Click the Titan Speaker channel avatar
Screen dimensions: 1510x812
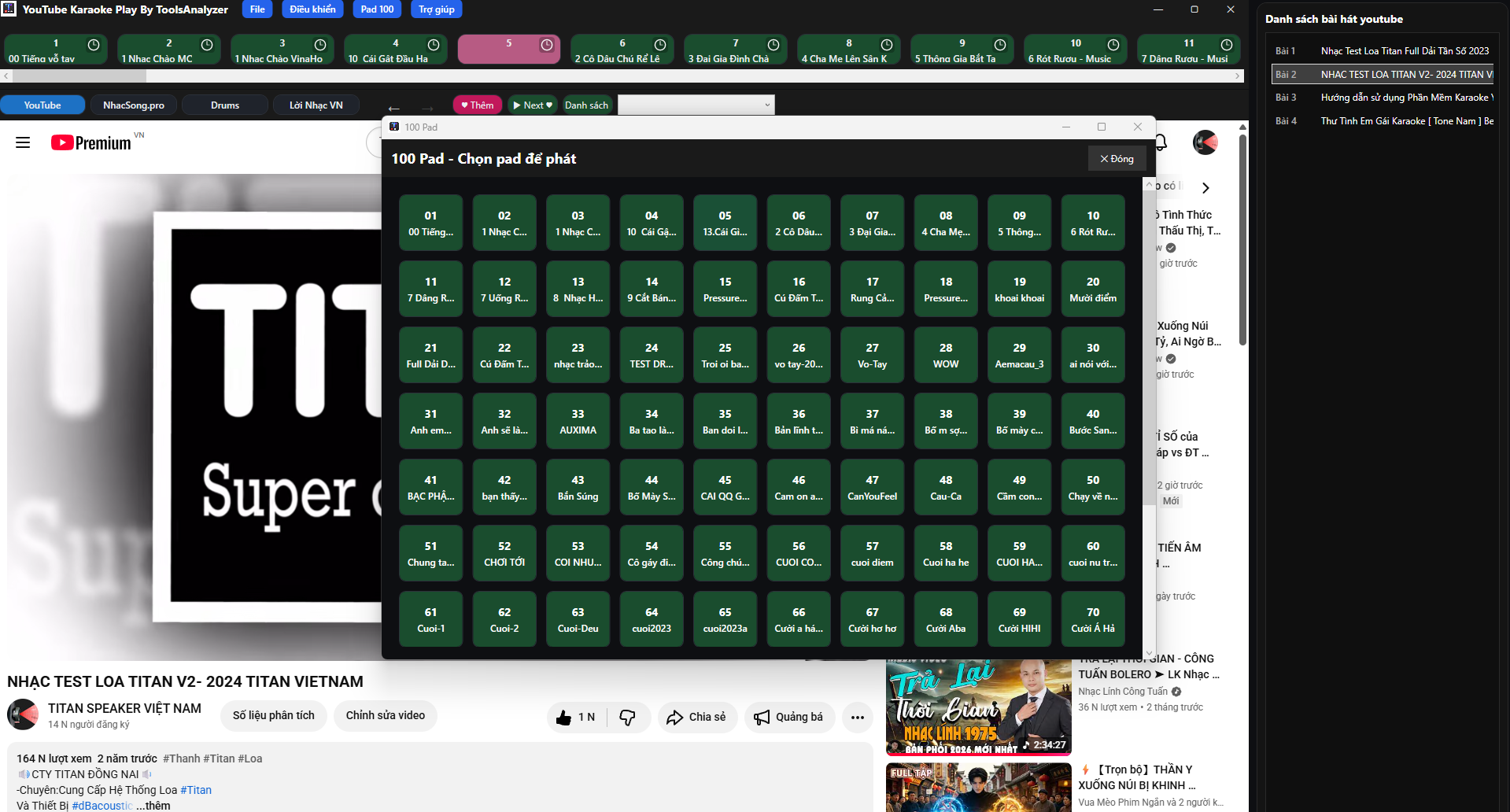click(23, 714)
